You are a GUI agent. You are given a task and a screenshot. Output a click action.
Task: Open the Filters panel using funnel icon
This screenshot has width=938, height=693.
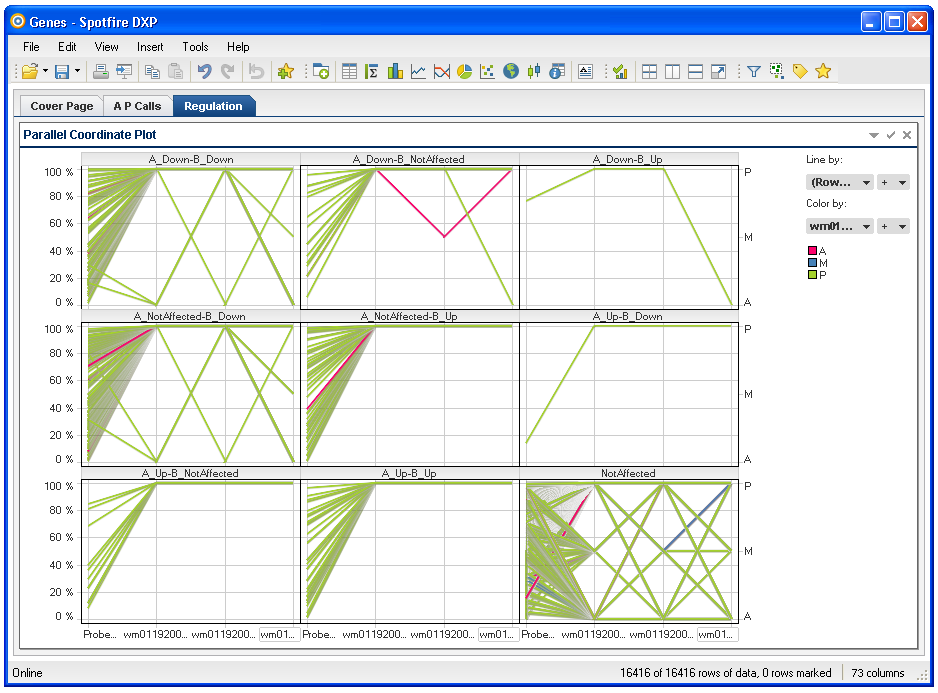click(754, 71)
